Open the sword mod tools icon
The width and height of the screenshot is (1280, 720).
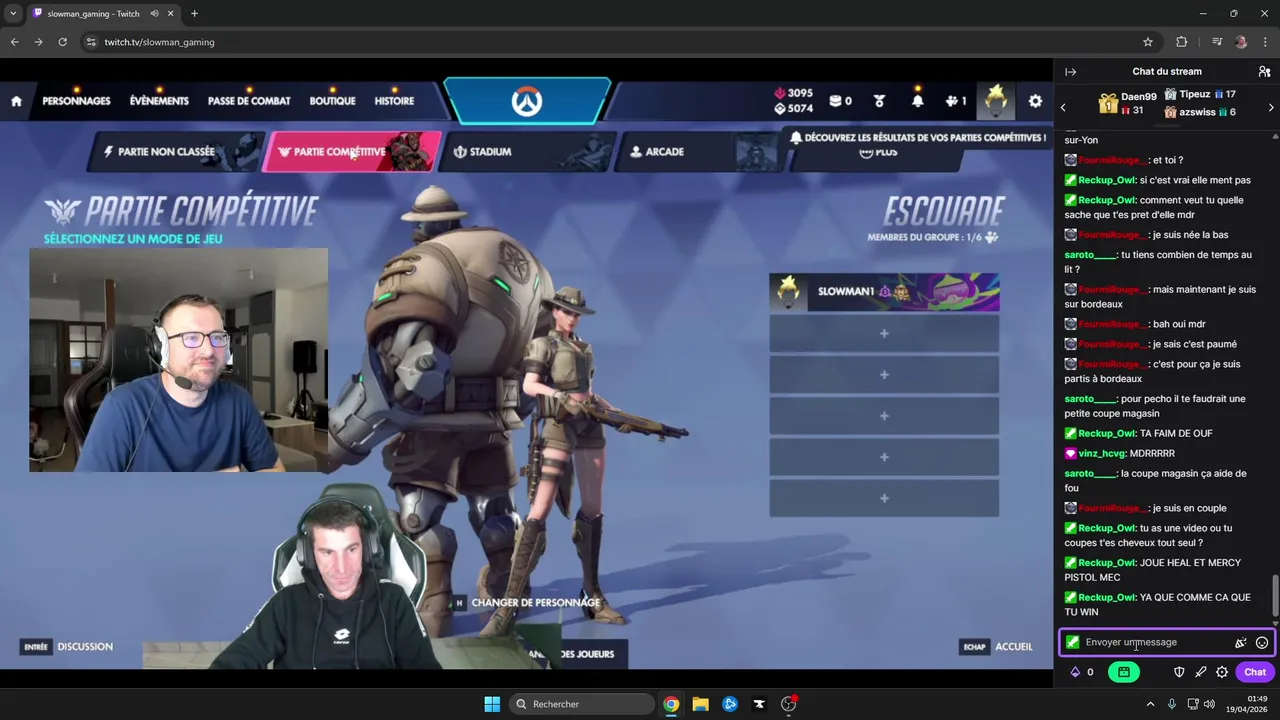(1201, 672)
